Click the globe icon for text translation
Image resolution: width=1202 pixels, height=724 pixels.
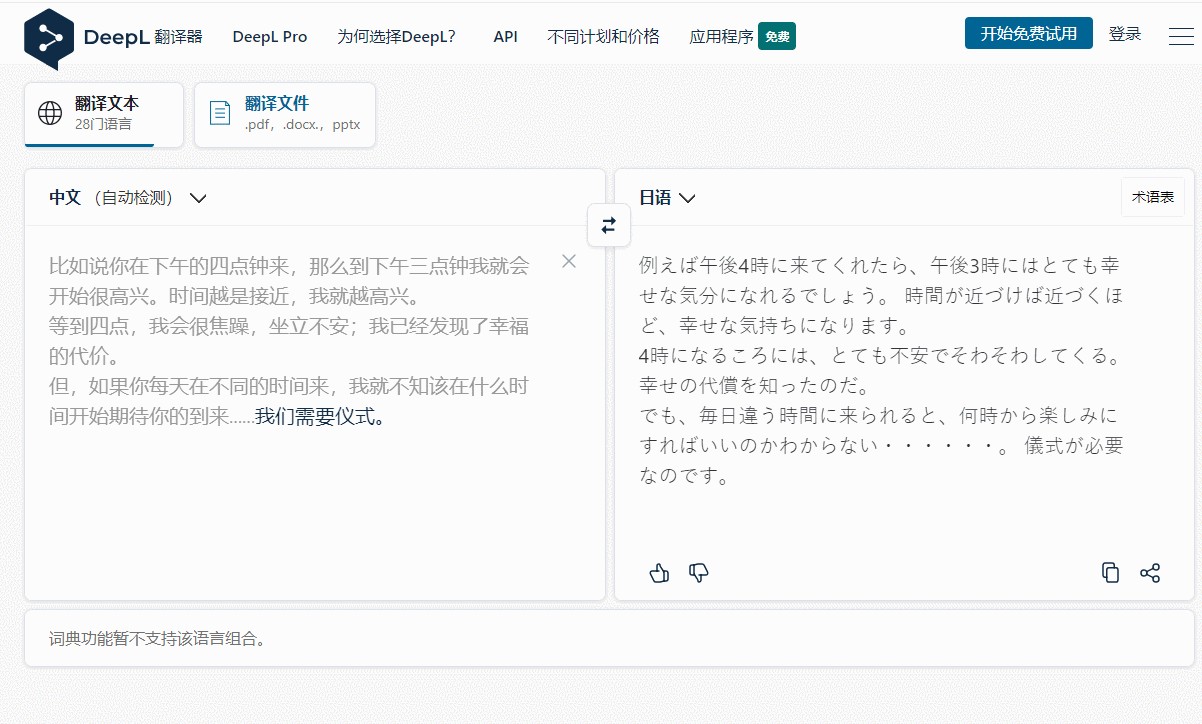[50, 113]
